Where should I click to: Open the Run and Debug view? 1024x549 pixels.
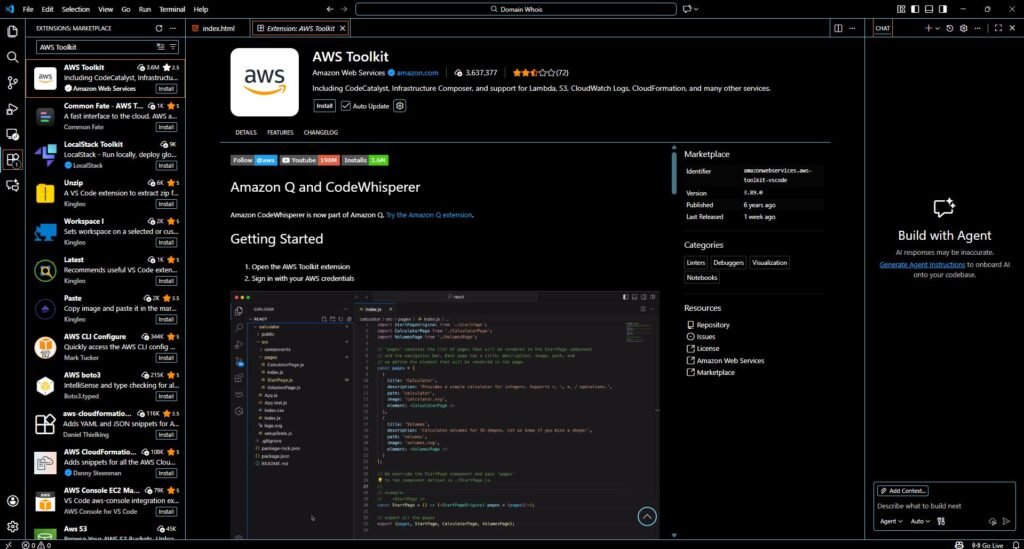point(12,109)
